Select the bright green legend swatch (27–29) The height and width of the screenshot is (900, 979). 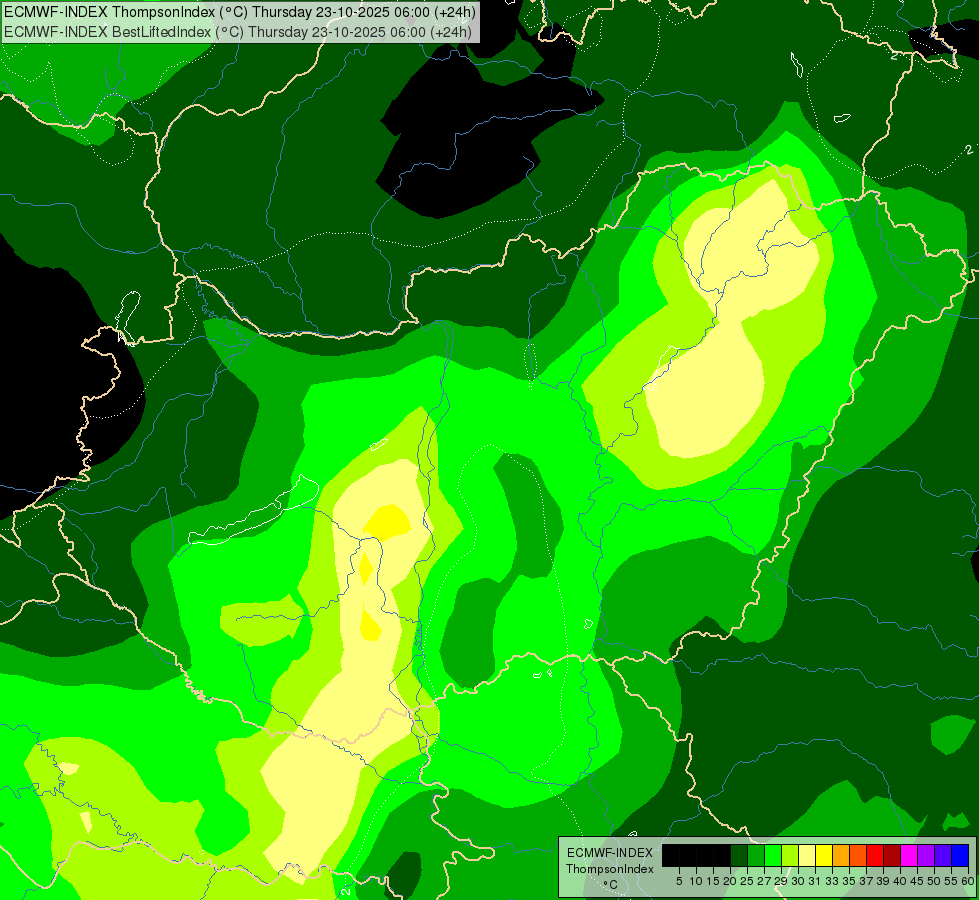[x=773, y=855]
